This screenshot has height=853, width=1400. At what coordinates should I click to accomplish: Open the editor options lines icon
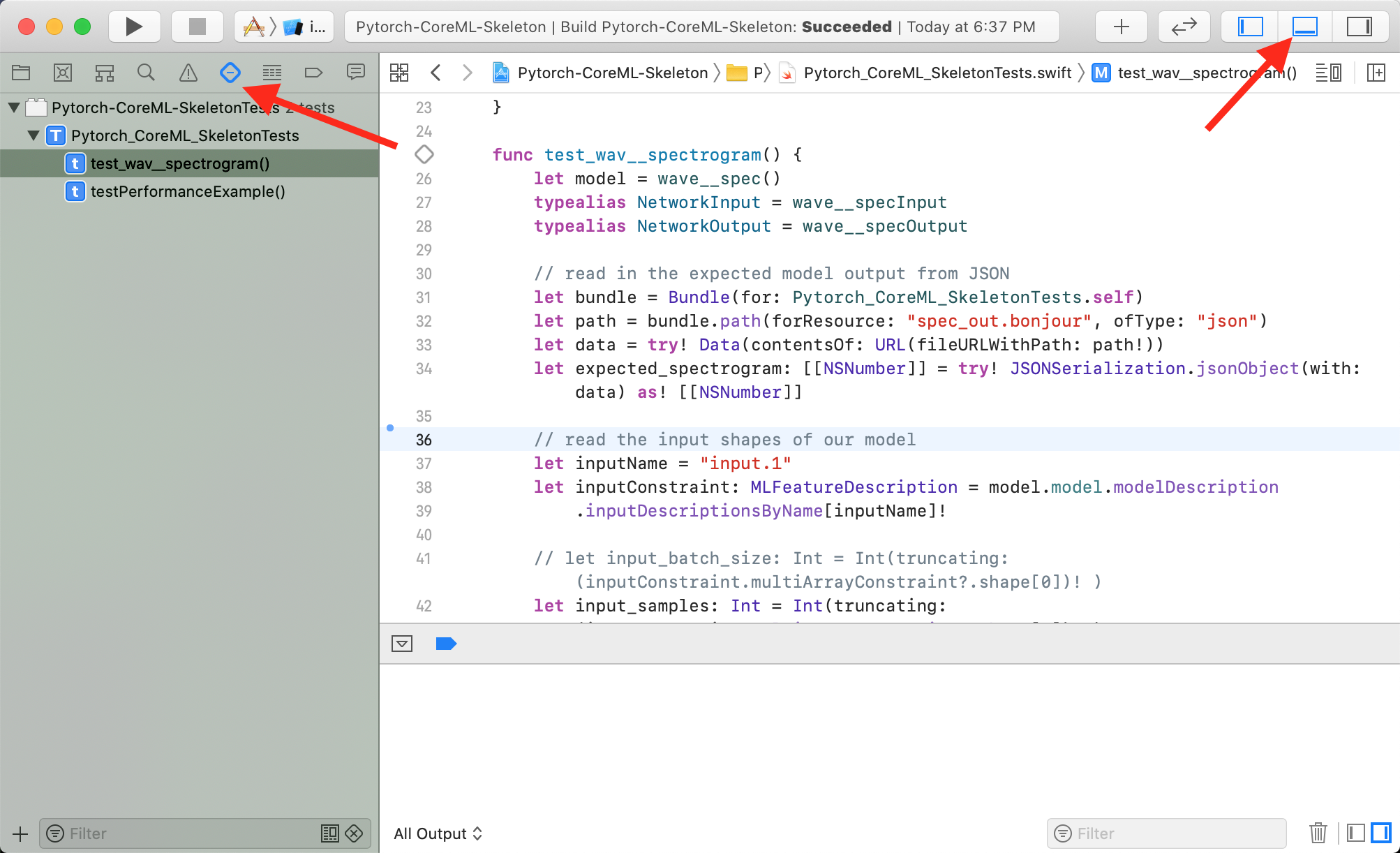(x=1328, y=73)
